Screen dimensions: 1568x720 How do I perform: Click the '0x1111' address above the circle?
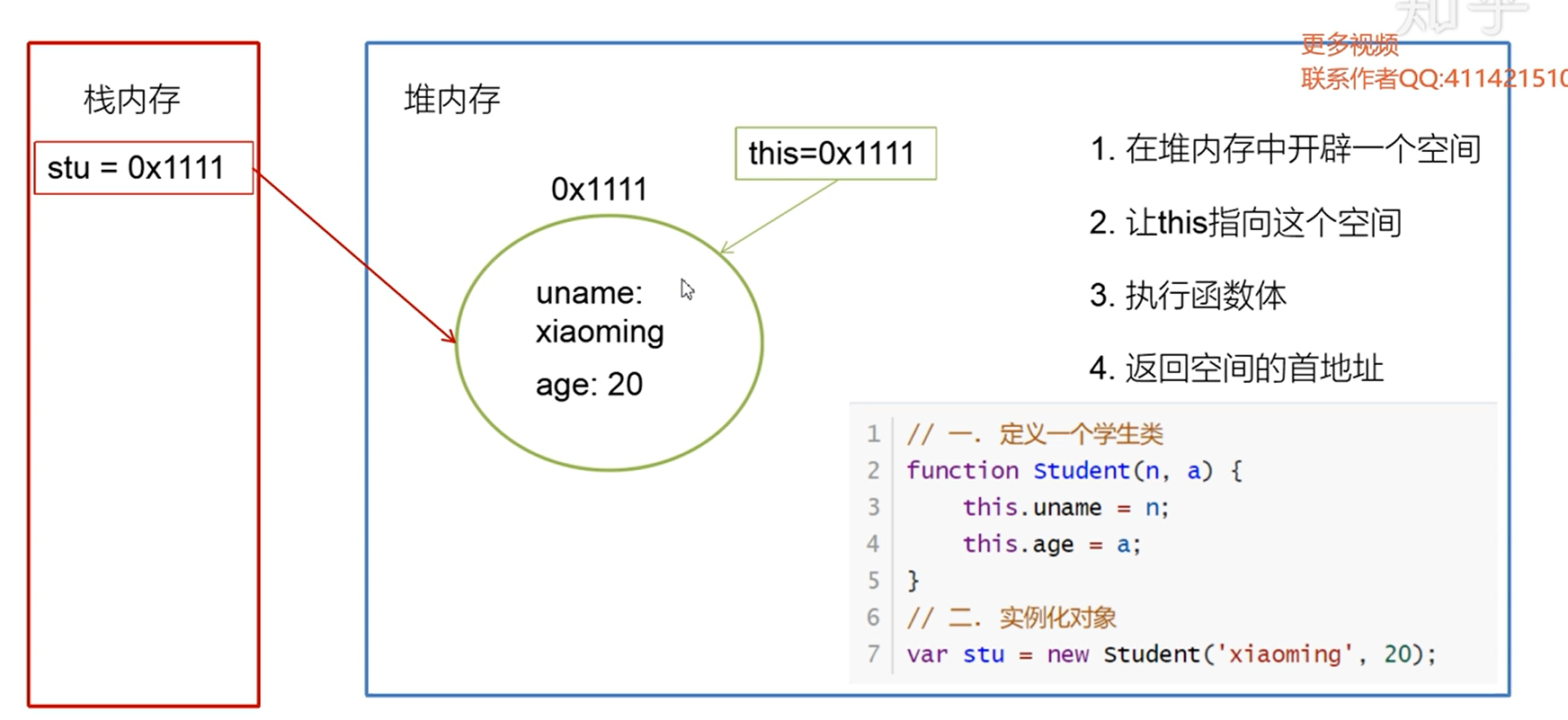click(599, 190)
